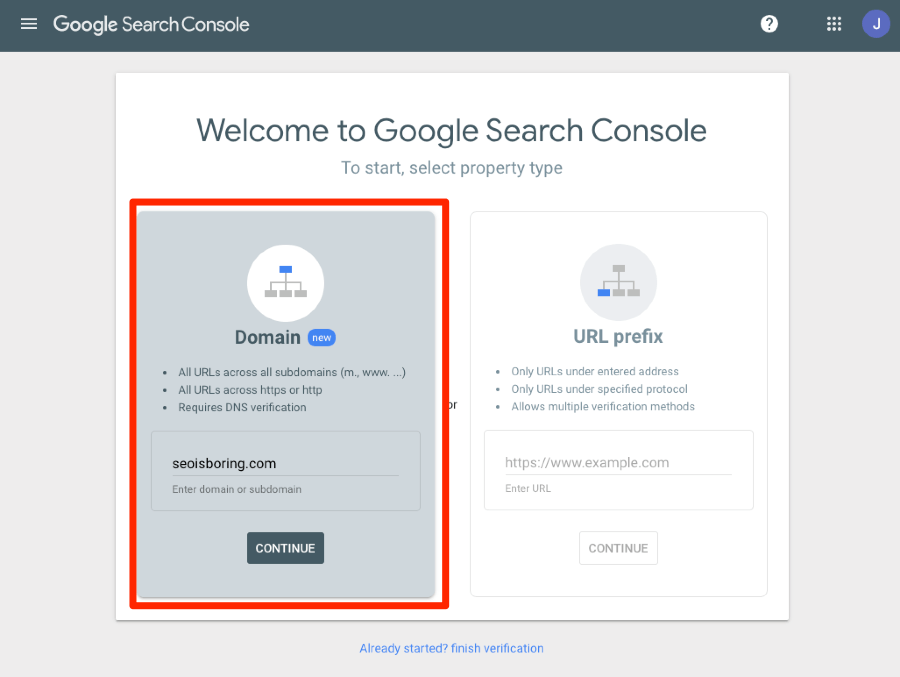Click the blue new badge beside Domain

(322, 337)
